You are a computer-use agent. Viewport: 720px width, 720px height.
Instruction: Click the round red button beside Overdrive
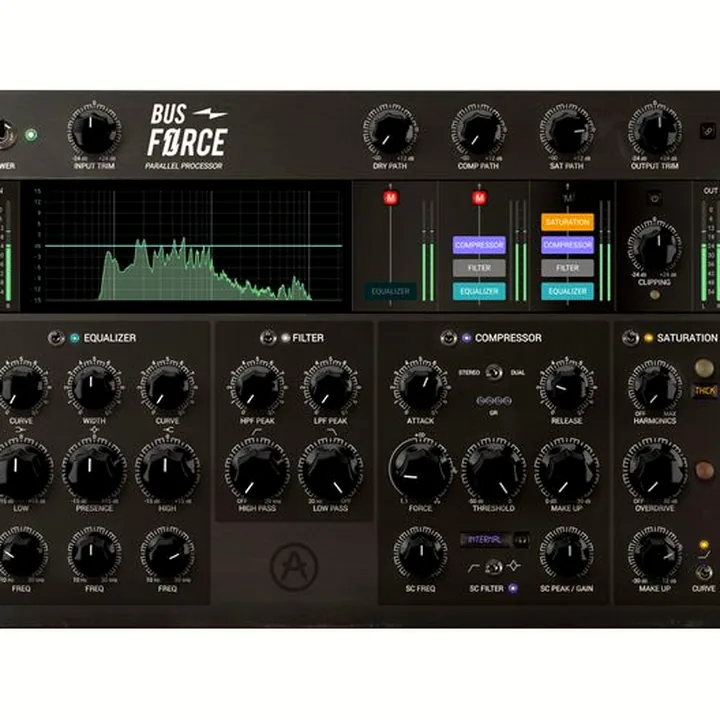coord(704,470)
